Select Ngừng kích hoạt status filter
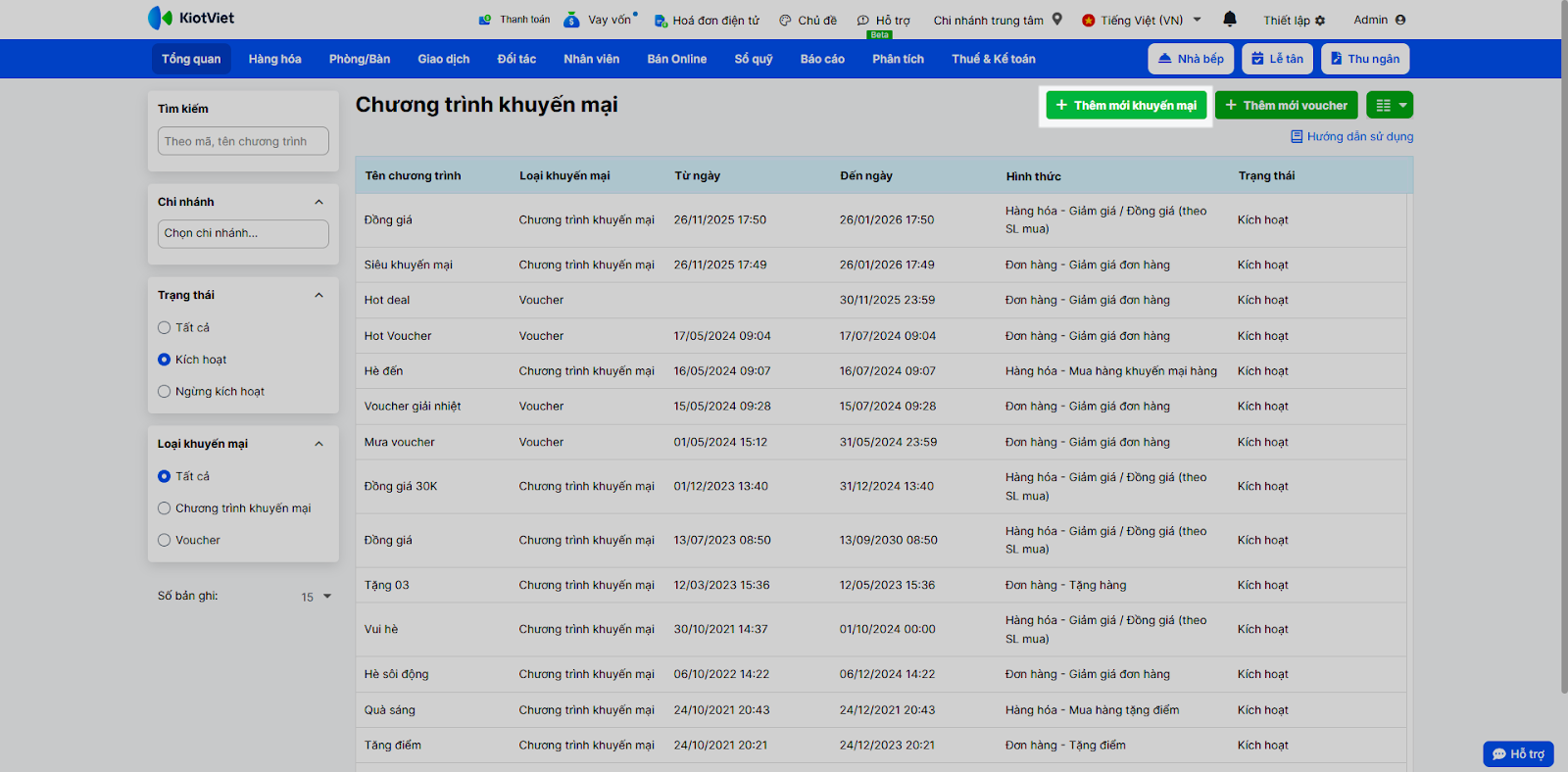 click(x=165, y=392)
